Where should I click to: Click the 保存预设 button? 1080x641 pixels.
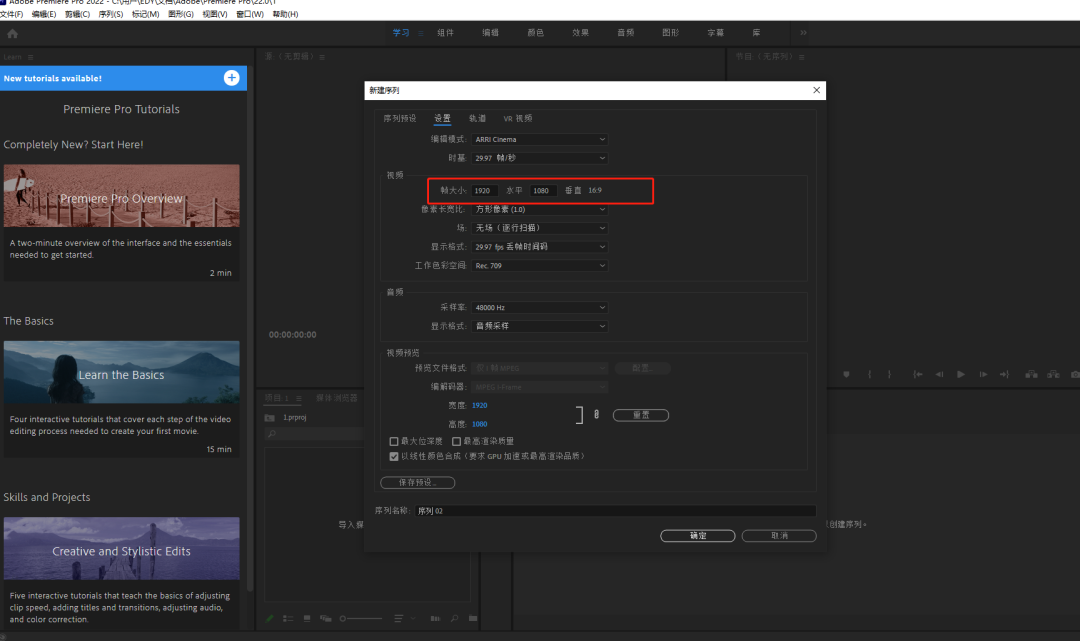tap(417, 483)
